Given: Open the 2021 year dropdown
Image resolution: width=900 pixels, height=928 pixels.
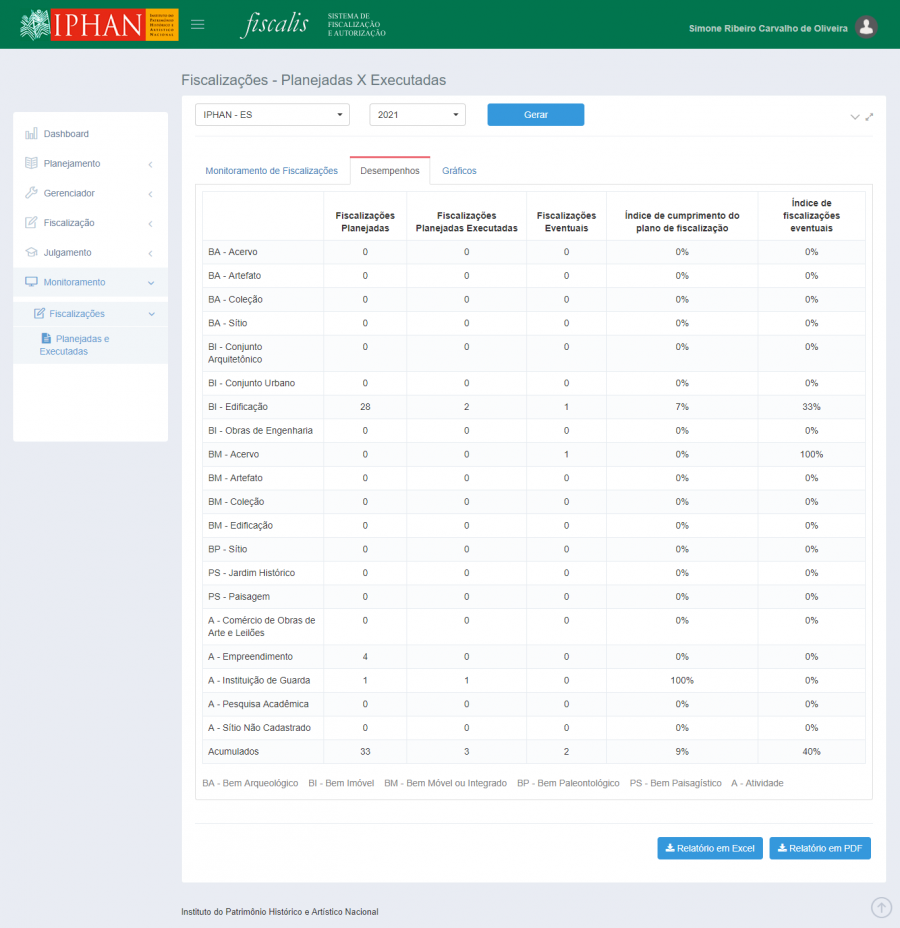Looking at the screenshot, I should tap(417, 115).
